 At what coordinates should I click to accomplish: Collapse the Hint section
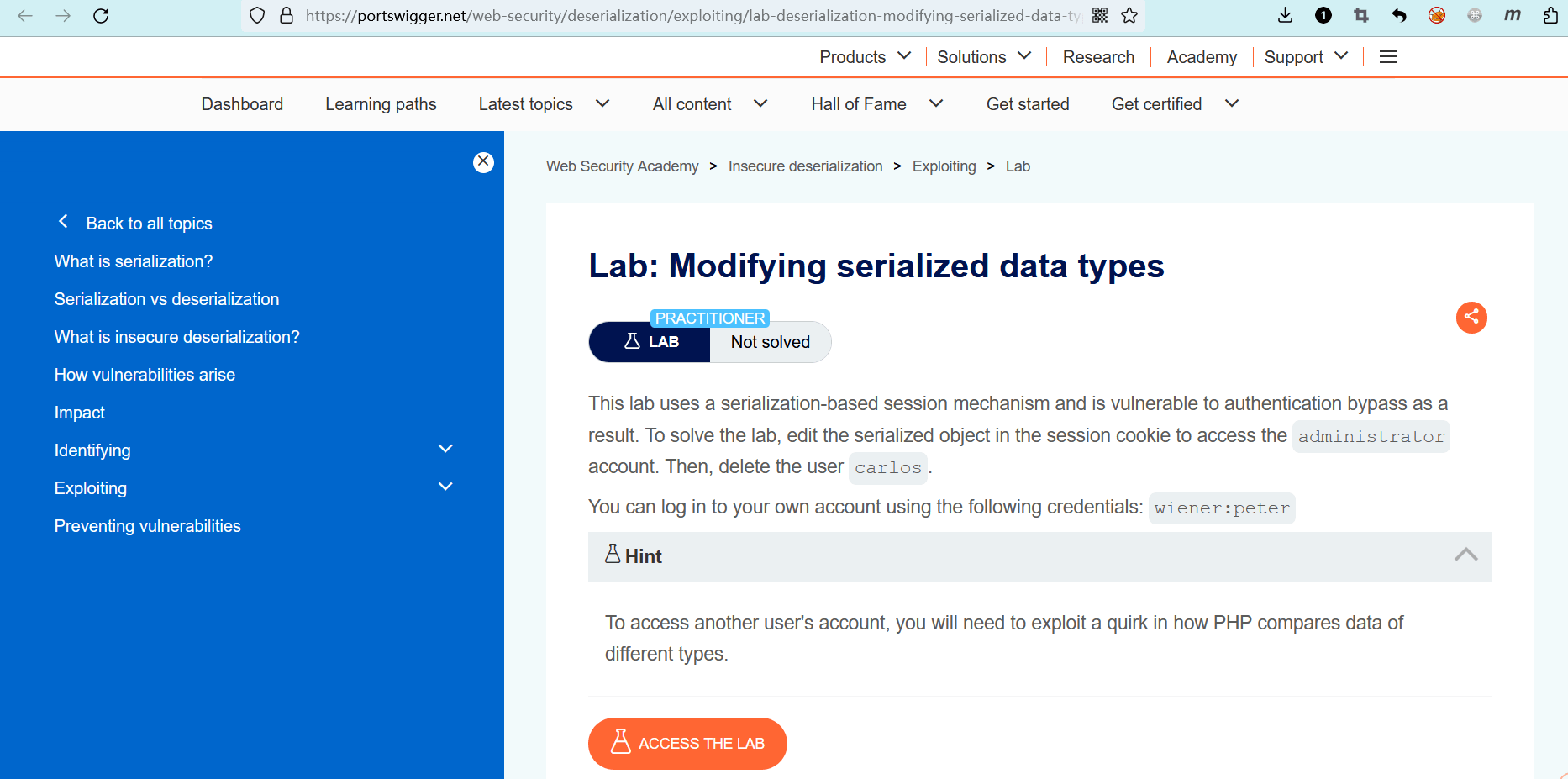(x=1465, y=555)
